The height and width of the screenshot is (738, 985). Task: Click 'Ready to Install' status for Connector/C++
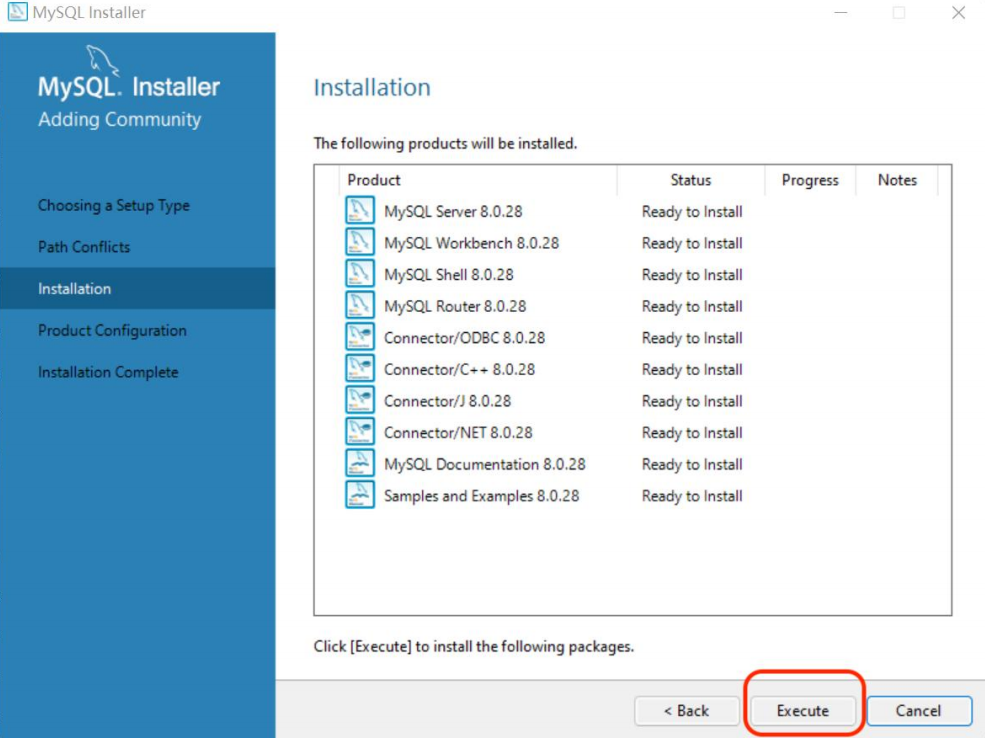[x=692, y=369]
